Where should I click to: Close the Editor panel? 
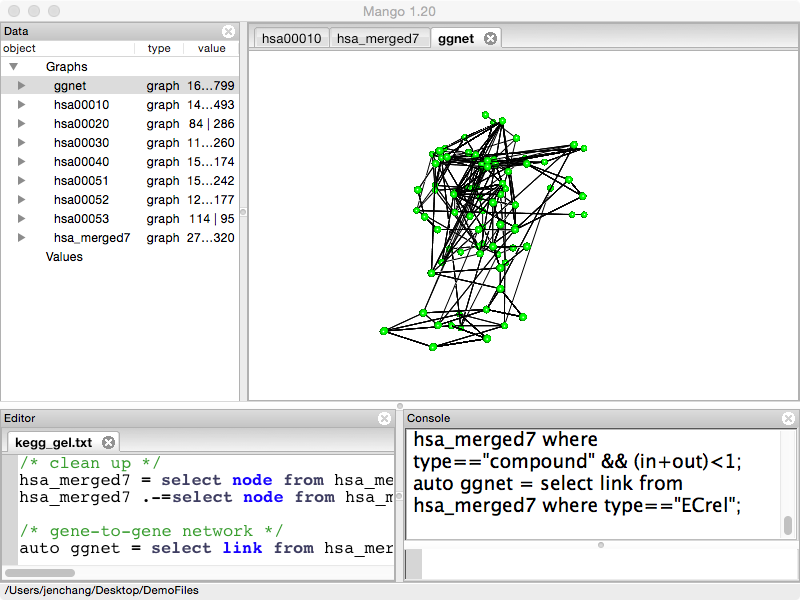click(385, 418)
